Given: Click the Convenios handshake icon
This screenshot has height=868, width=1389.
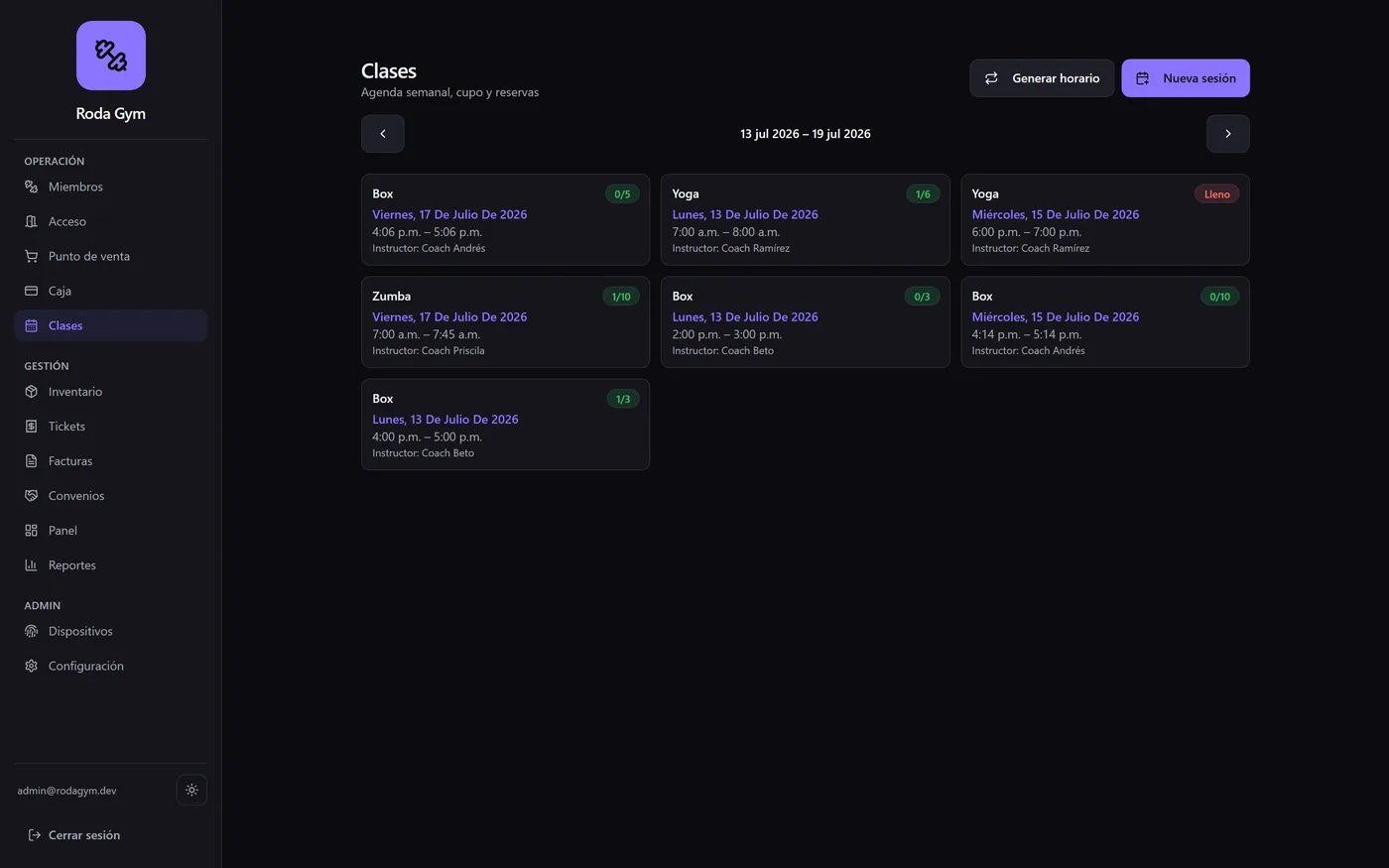Looking at the screenshot, I should click(x=31, y=496).
